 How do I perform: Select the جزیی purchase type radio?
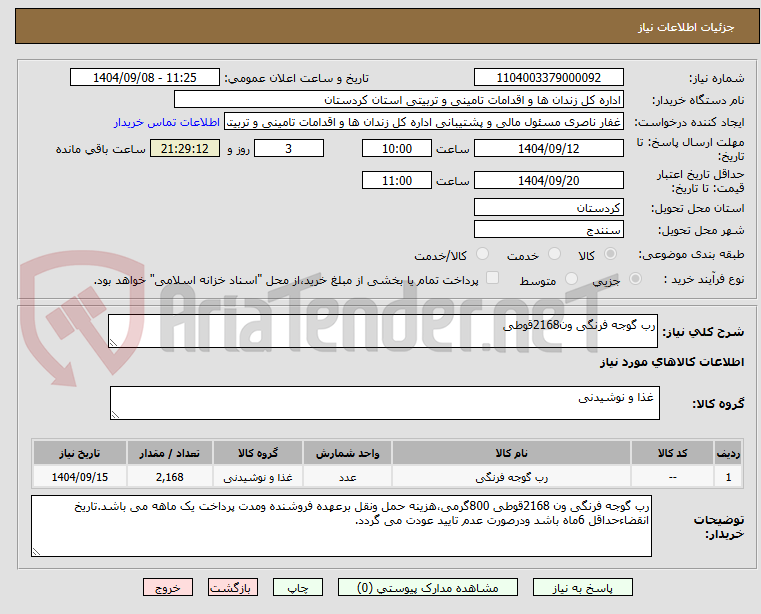635,279
